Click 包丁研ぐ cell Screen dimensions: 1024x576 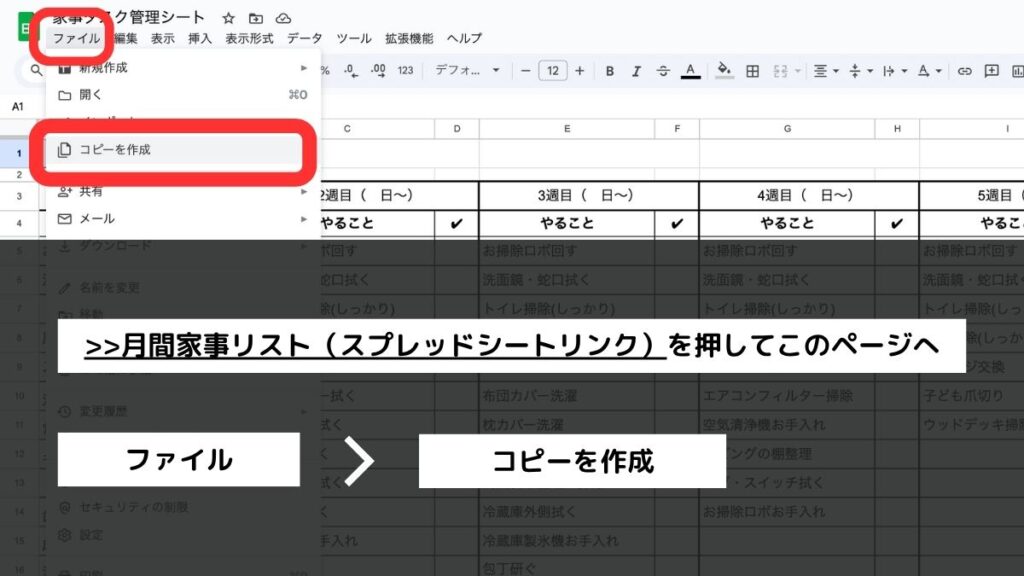[x=567, y=567]
